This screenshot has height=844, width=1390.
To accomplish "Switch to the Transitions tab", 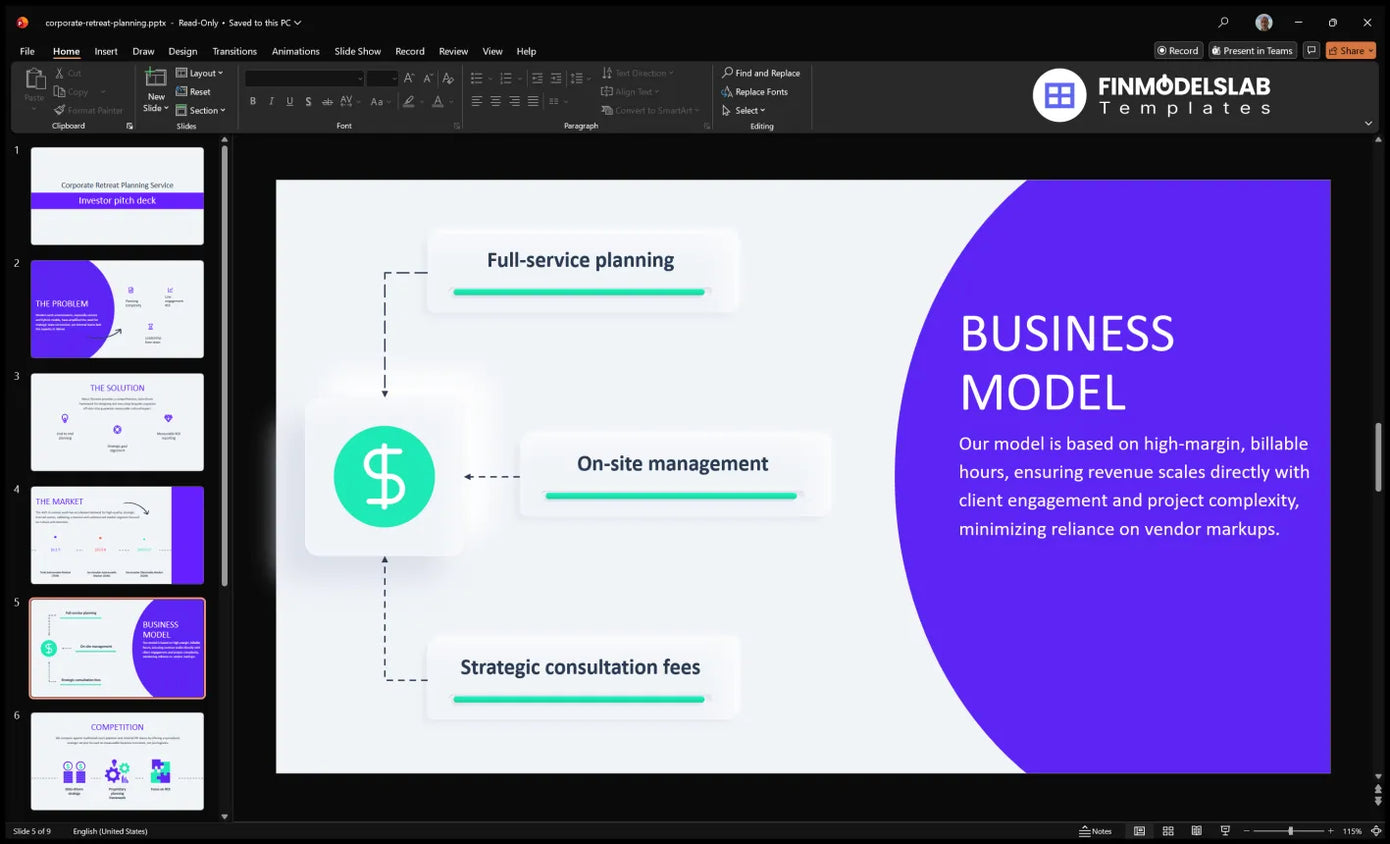I will [x=235, y=51].
